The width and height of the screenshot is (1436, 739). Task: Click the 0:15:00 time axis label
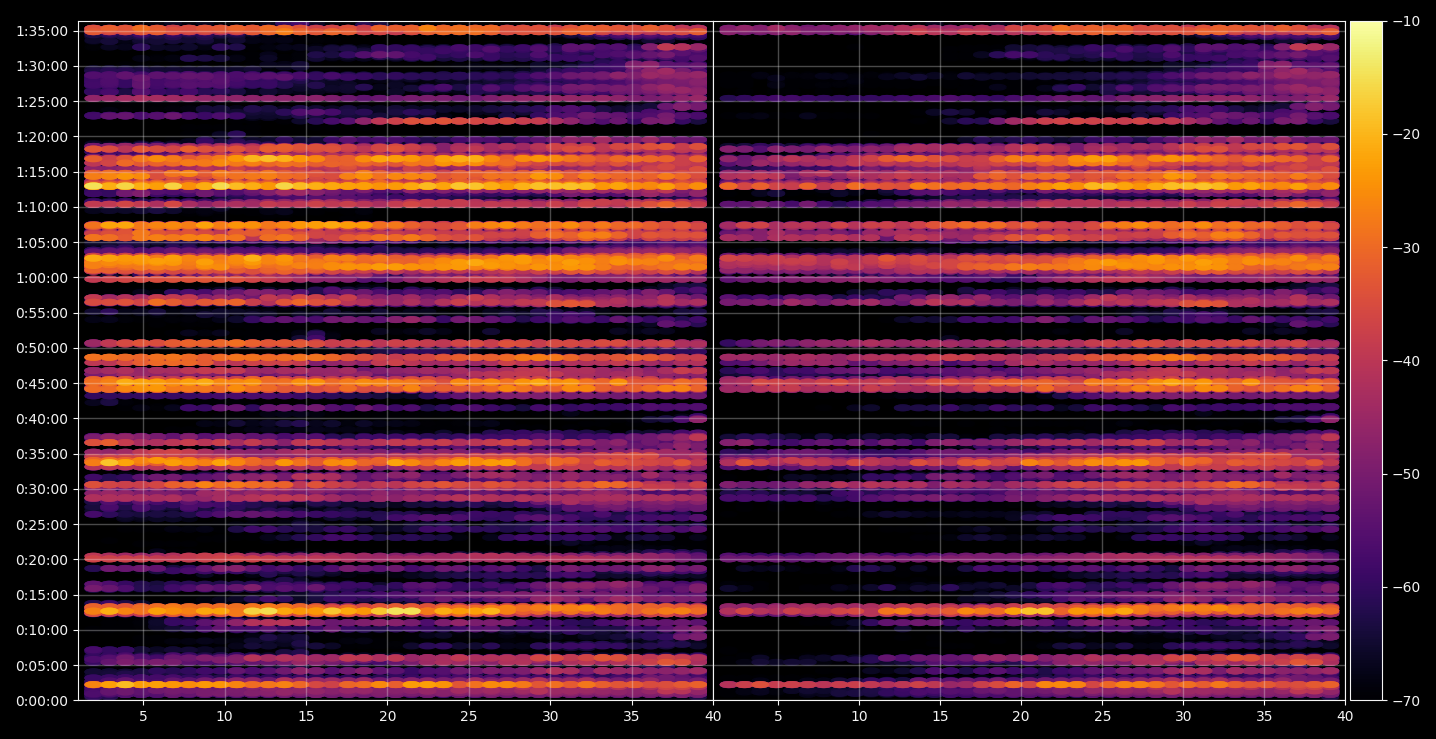pyautogui.click(x=42, y=595)
